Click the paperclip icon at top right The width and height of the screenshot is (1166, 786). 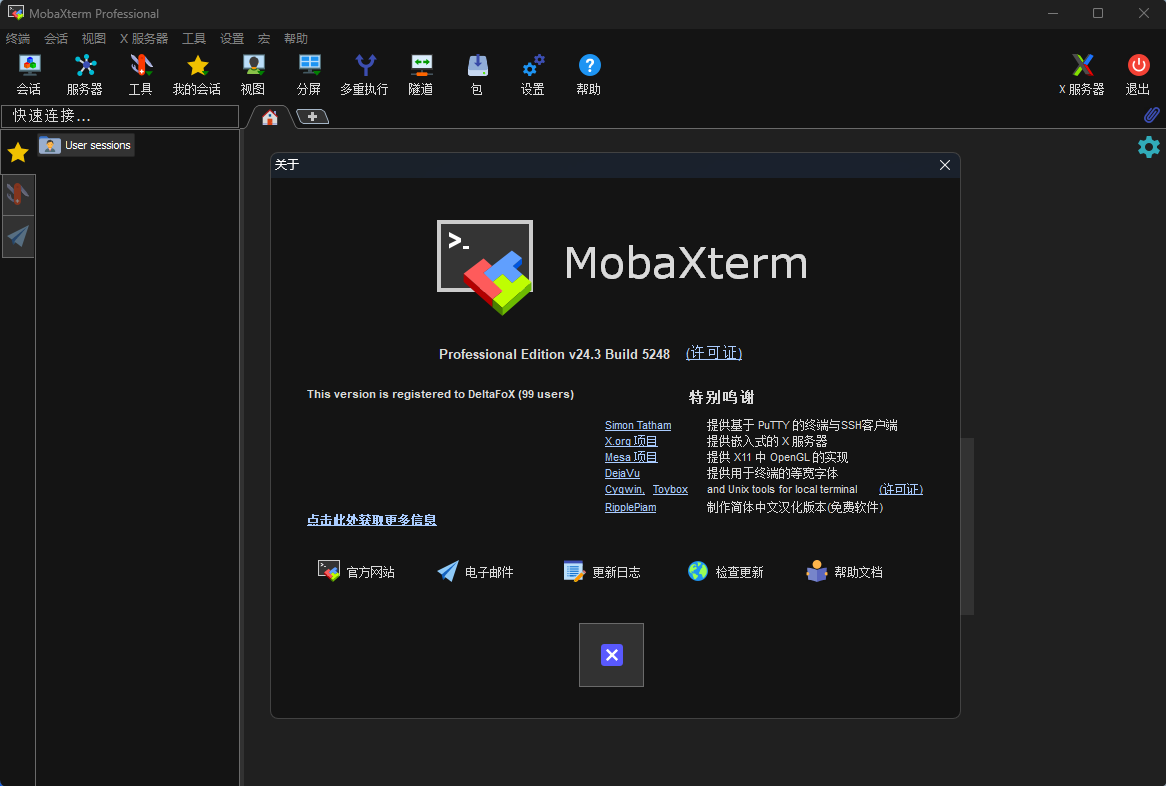pyautogui.click(x=1151, y=115)
